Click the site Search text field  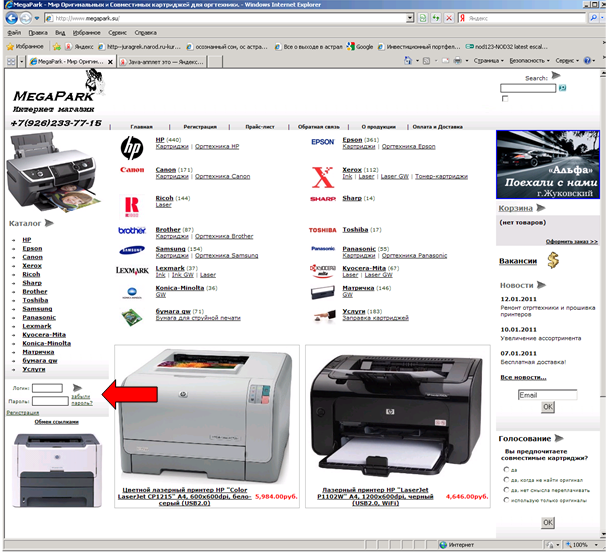point(528,88)
